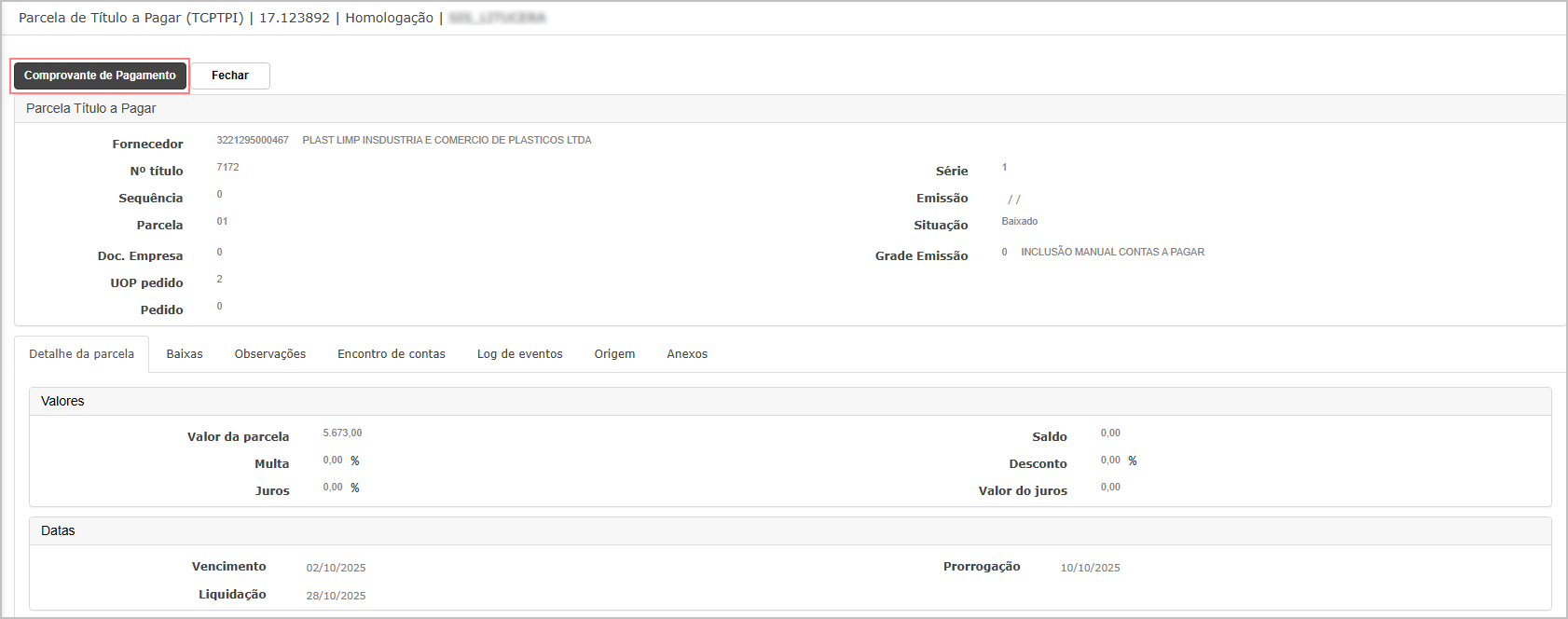
Task: Collapse the Parcela Título a Pagar panel
Action: tap(91, 109)
